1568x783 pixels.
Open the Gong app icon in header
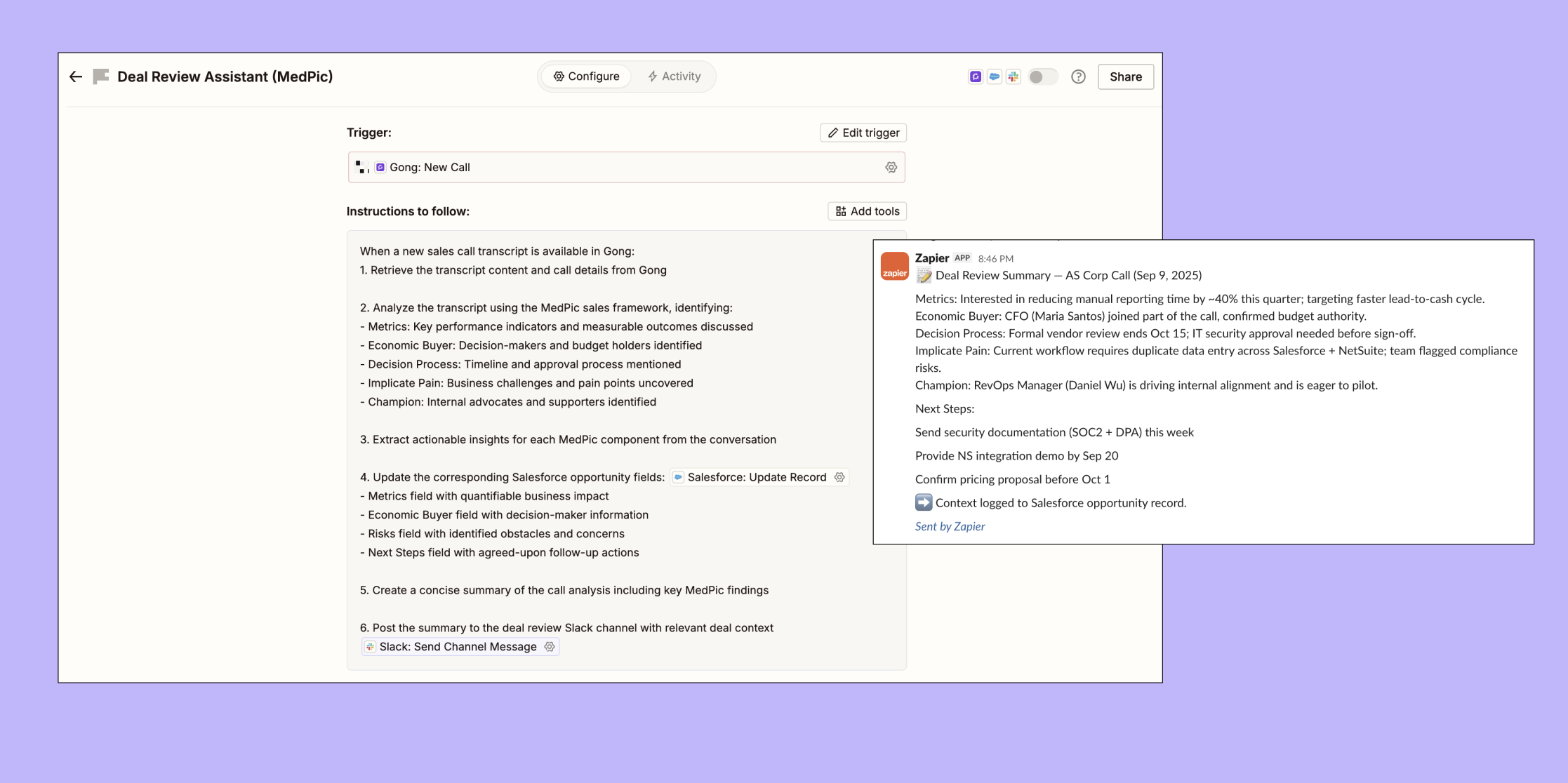point(976,76)
